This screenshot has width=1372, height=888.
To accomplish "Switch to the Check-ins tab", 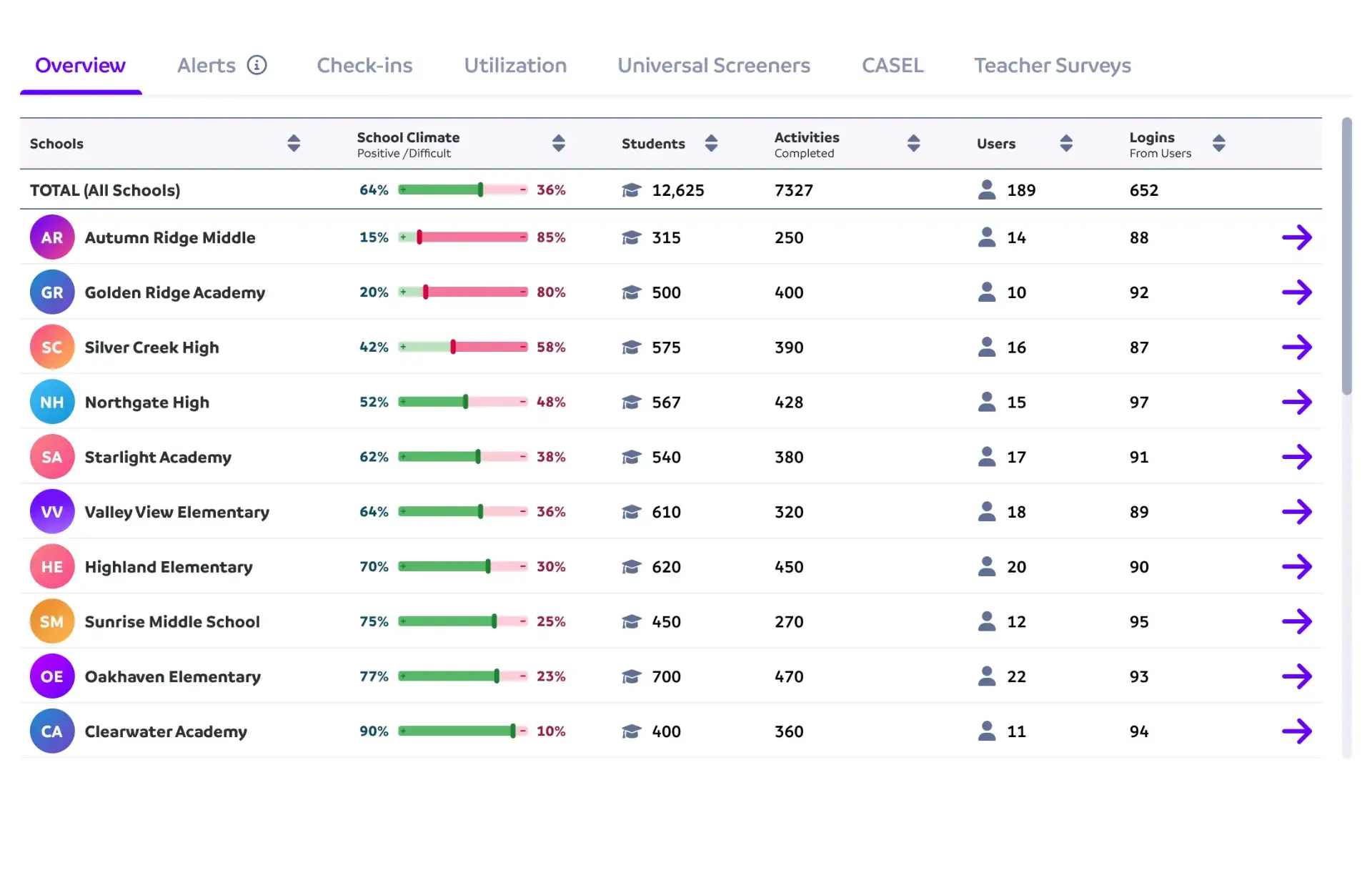I will (x=364, y=65).
